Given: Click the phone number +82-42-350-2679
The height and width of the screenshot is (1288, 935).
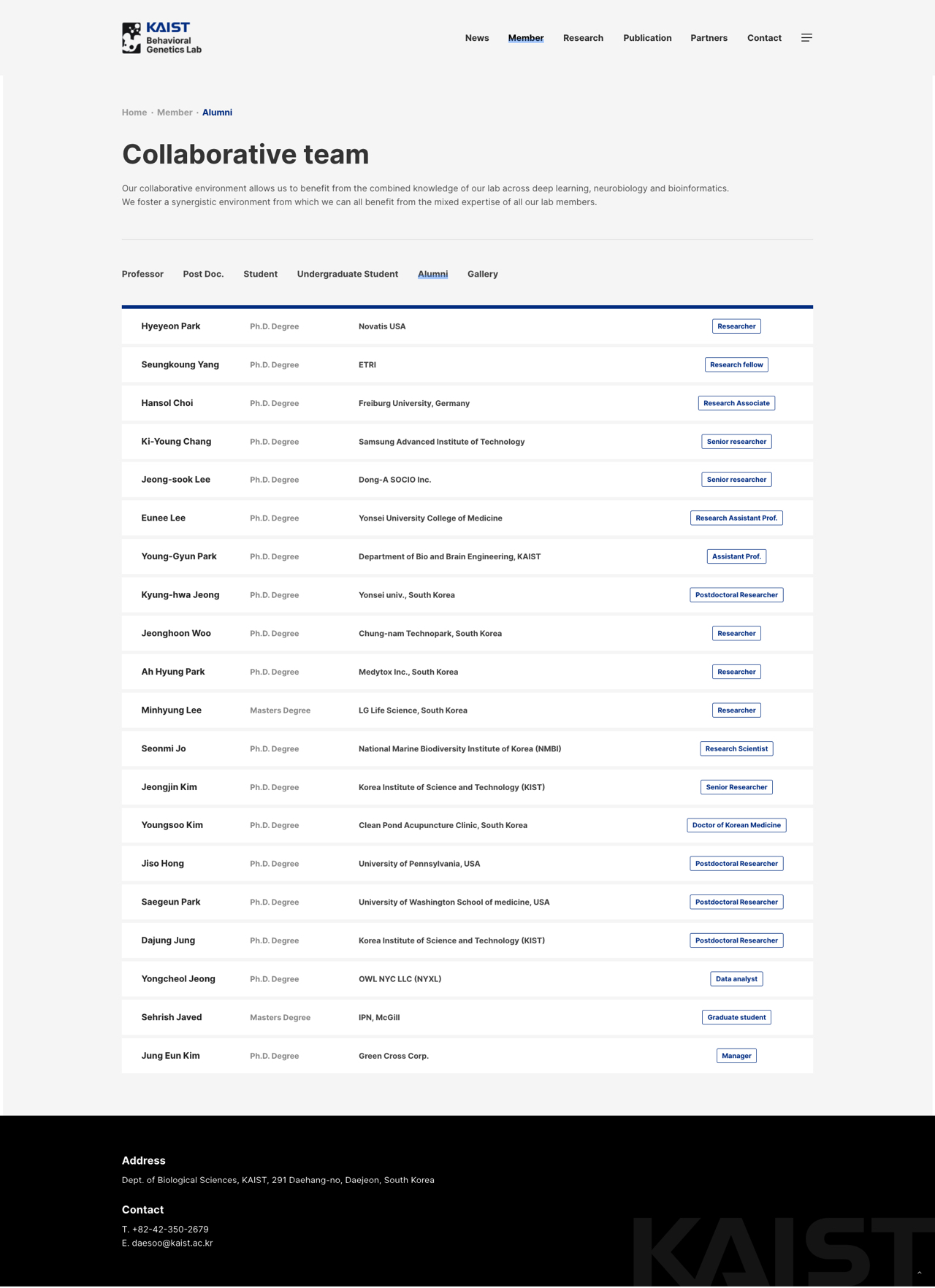Looking at the screenshot, I should (170, 1229).
